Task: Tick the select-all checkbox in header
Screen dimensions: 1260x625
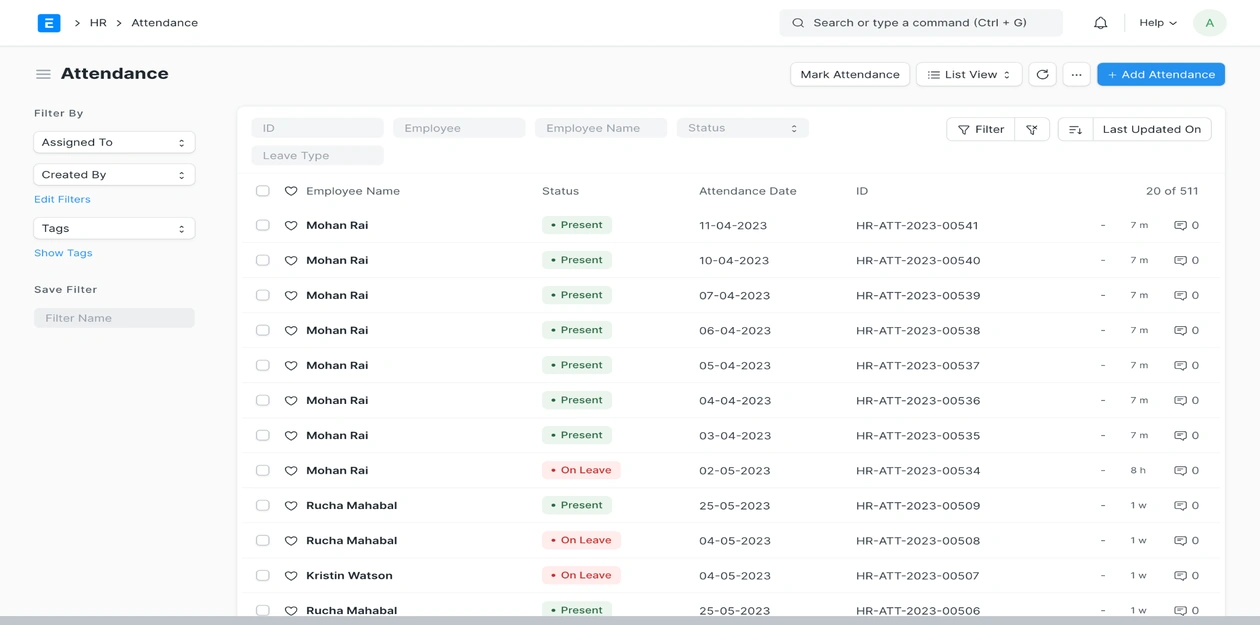Action: (263, 191)
